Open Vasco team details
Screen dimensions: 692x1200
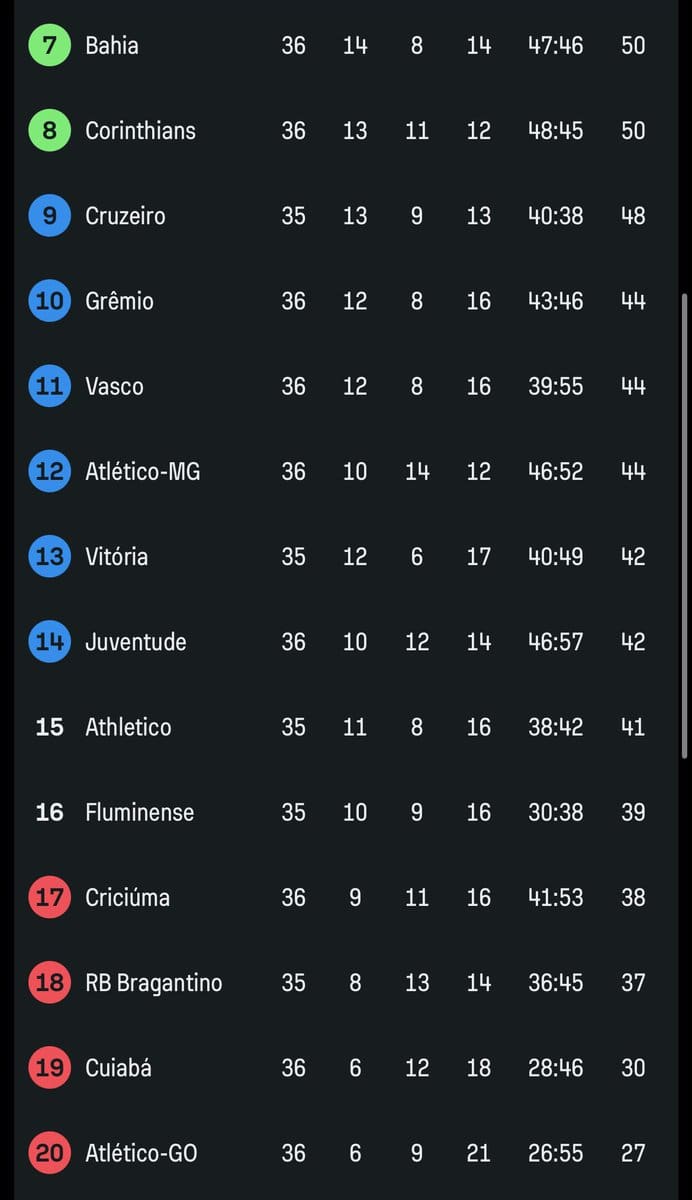click(114, 386)
